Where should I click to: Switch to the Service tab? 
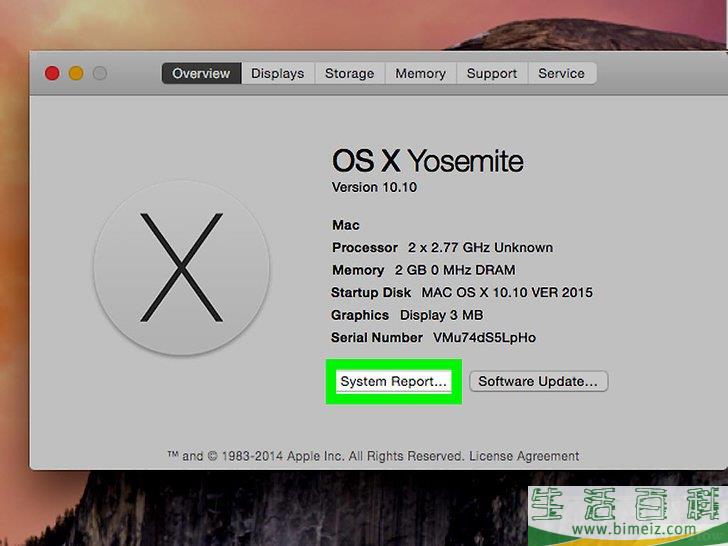(561, 73)
